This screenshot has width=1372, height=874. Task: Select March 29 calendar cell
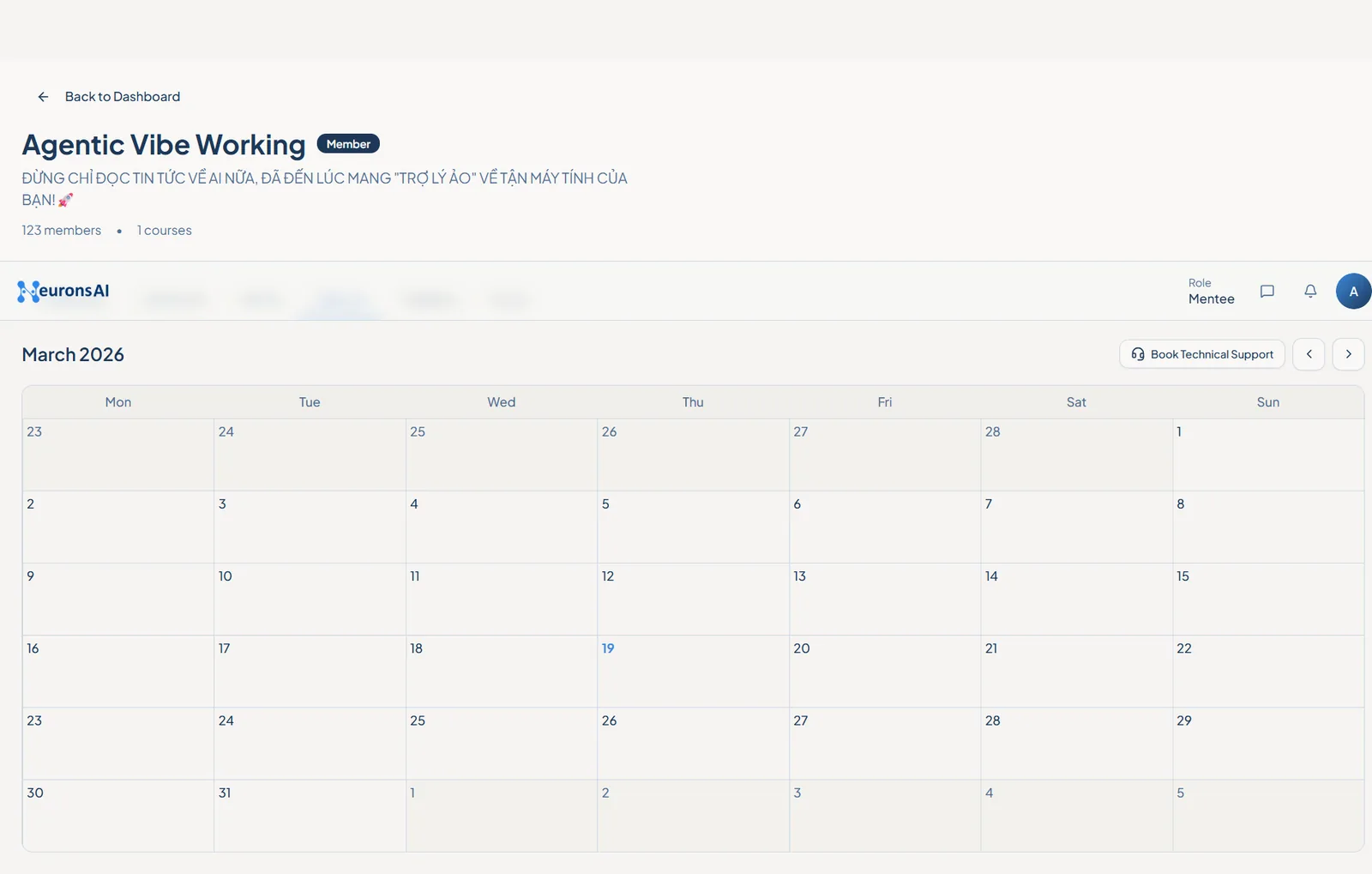1268,744
